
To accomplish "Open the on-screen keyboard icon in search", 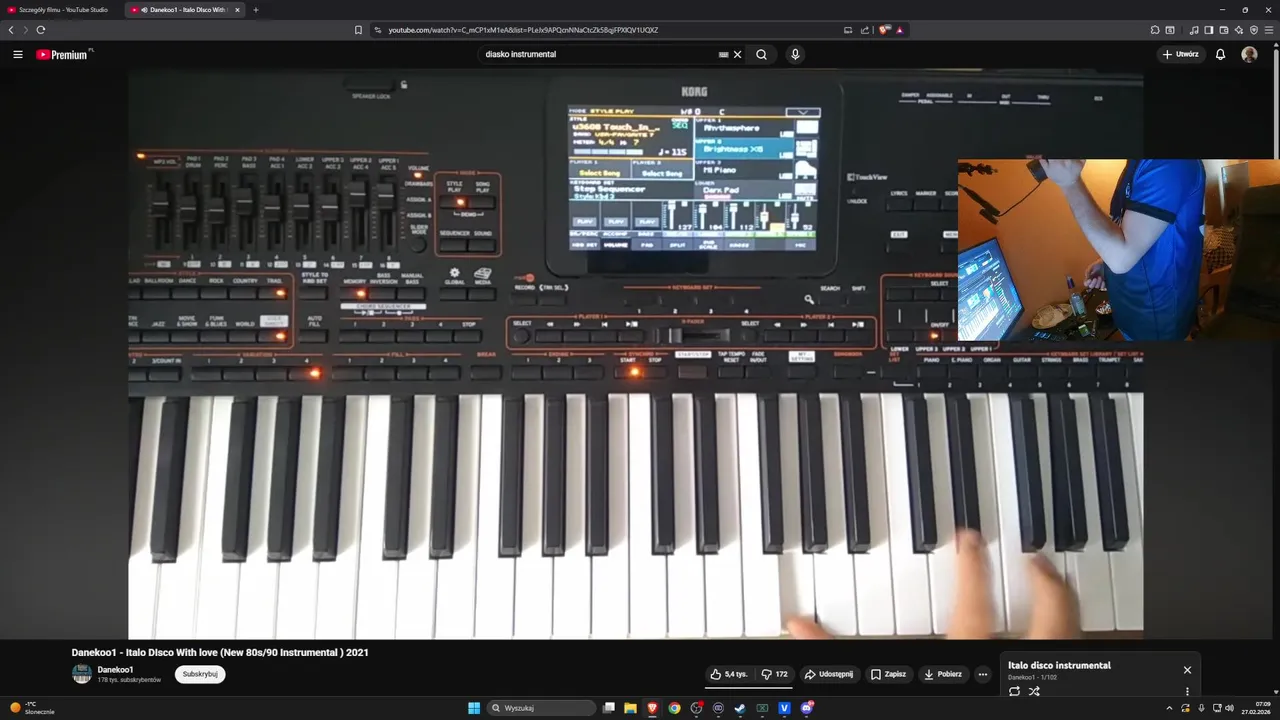I will click(724, 54).
